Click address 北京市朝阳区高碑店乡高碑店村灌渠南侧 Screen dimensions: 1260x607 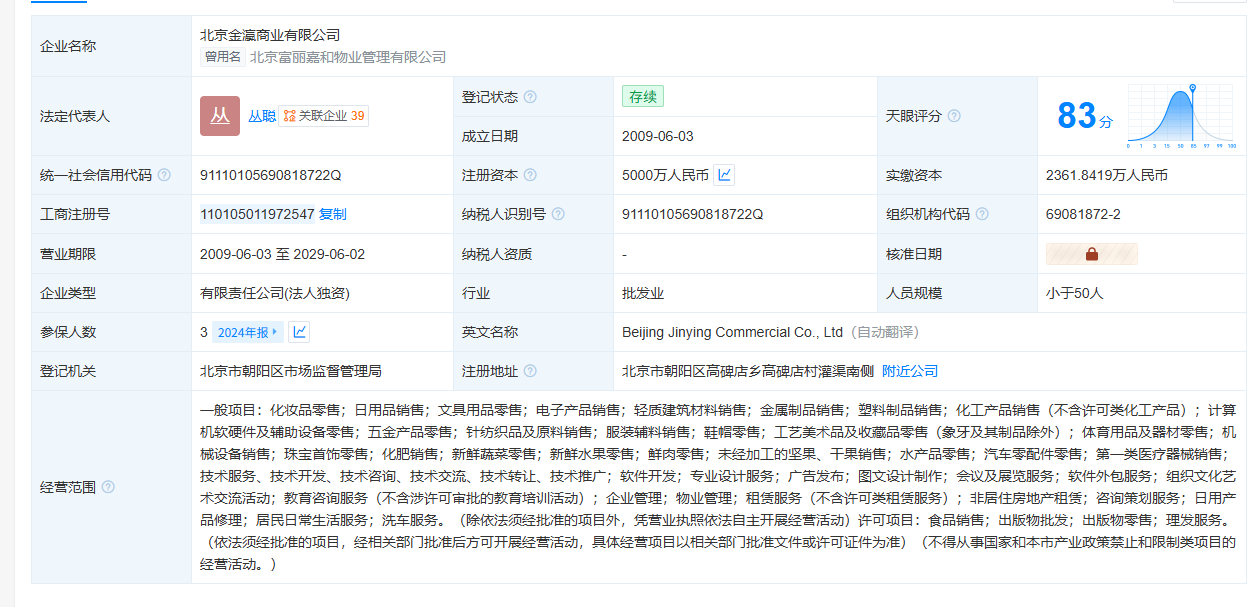(748, 371)
